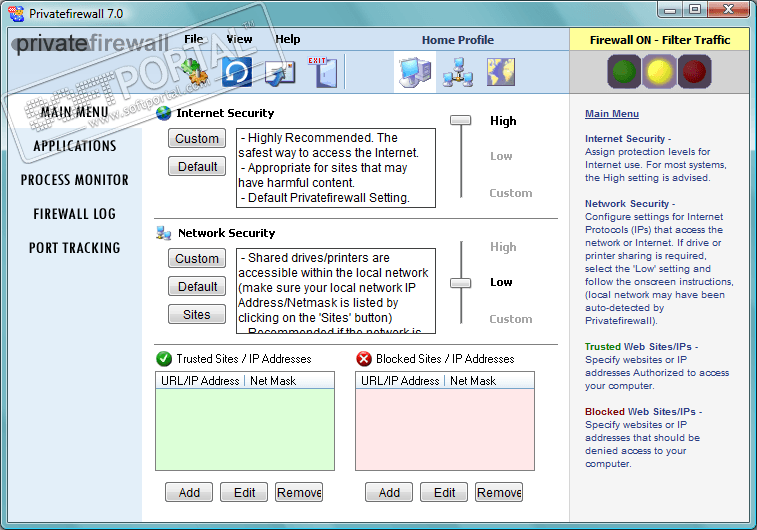757x530 pixels.
Task: Click Trusted Sites URL/IP Address column header
Action: (200, 381)
